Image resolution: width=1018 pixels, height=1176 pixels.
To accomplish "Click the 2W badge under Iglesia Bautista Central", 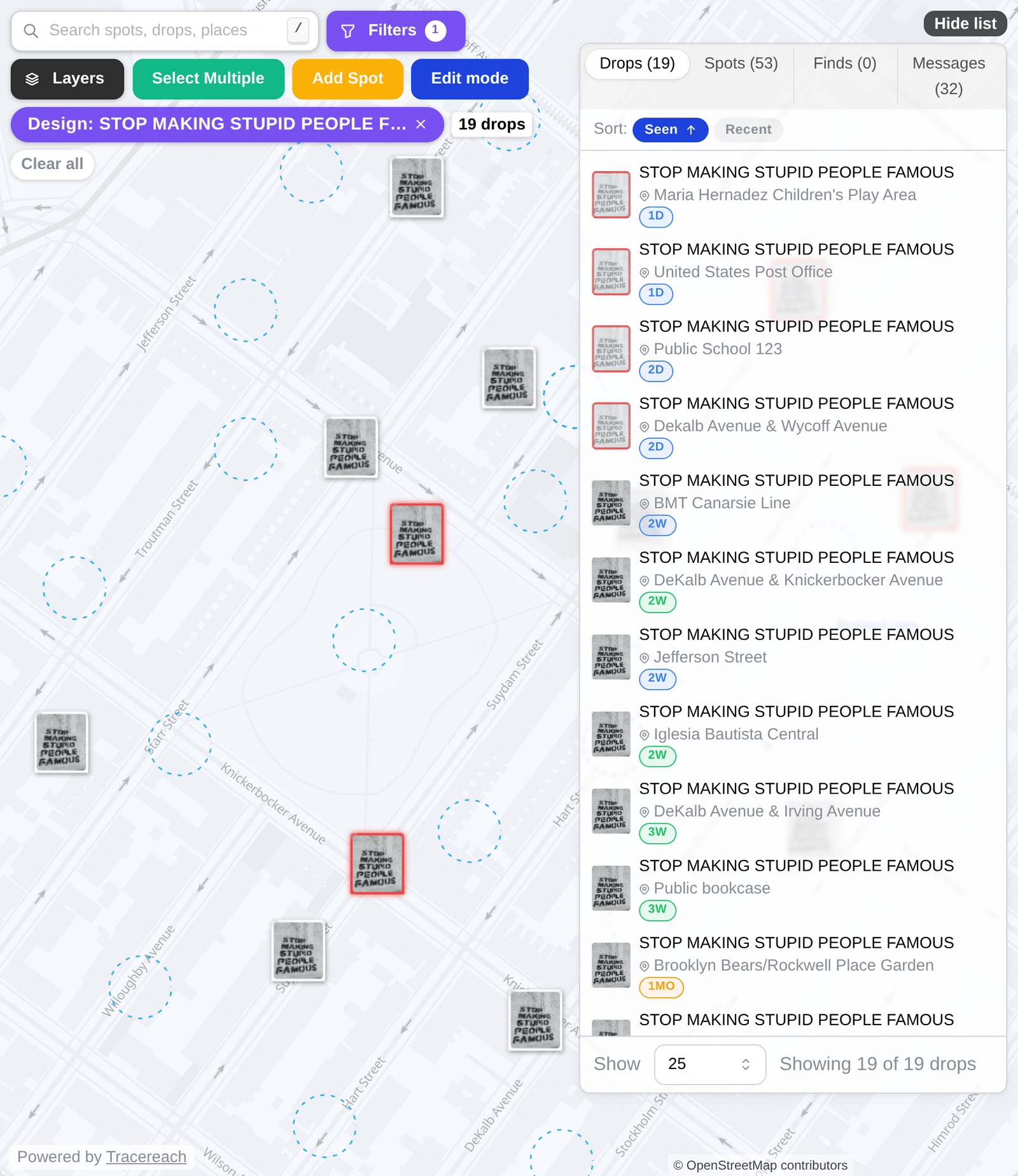I will [x=657, y=756].
